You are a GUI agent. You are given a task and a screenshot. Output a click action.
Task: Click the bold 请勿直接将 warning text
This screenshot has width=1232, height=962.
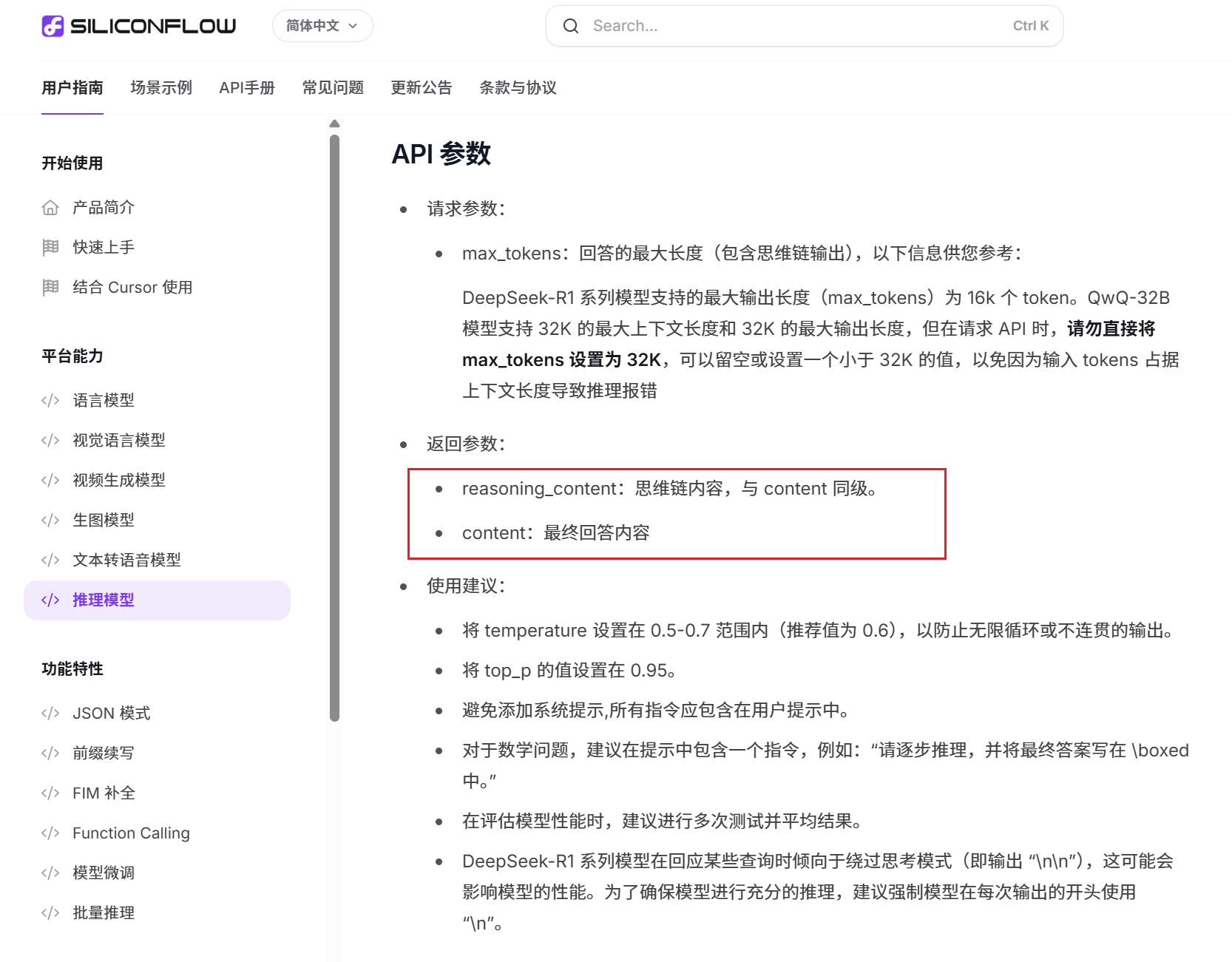click(1111, 329)
